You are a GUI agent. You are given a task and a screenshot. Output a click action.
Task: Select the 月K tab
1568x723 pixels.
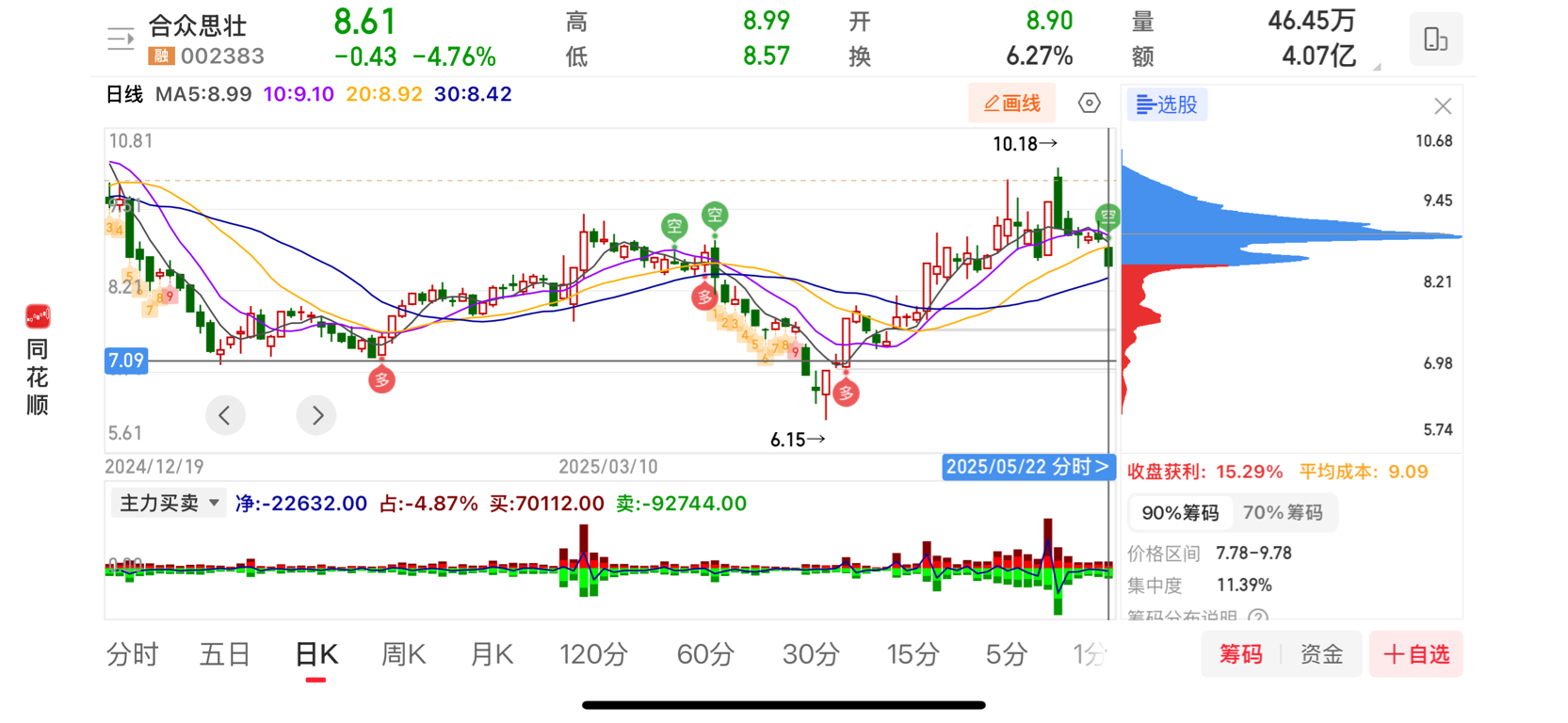492,654
